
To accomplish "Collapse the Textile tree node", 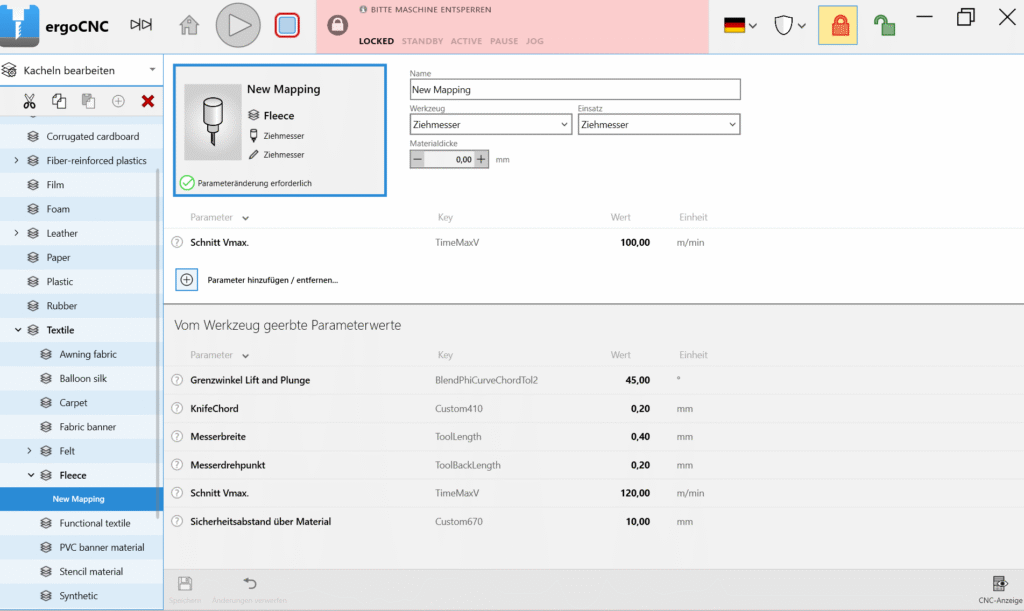I will pos(18,330).
